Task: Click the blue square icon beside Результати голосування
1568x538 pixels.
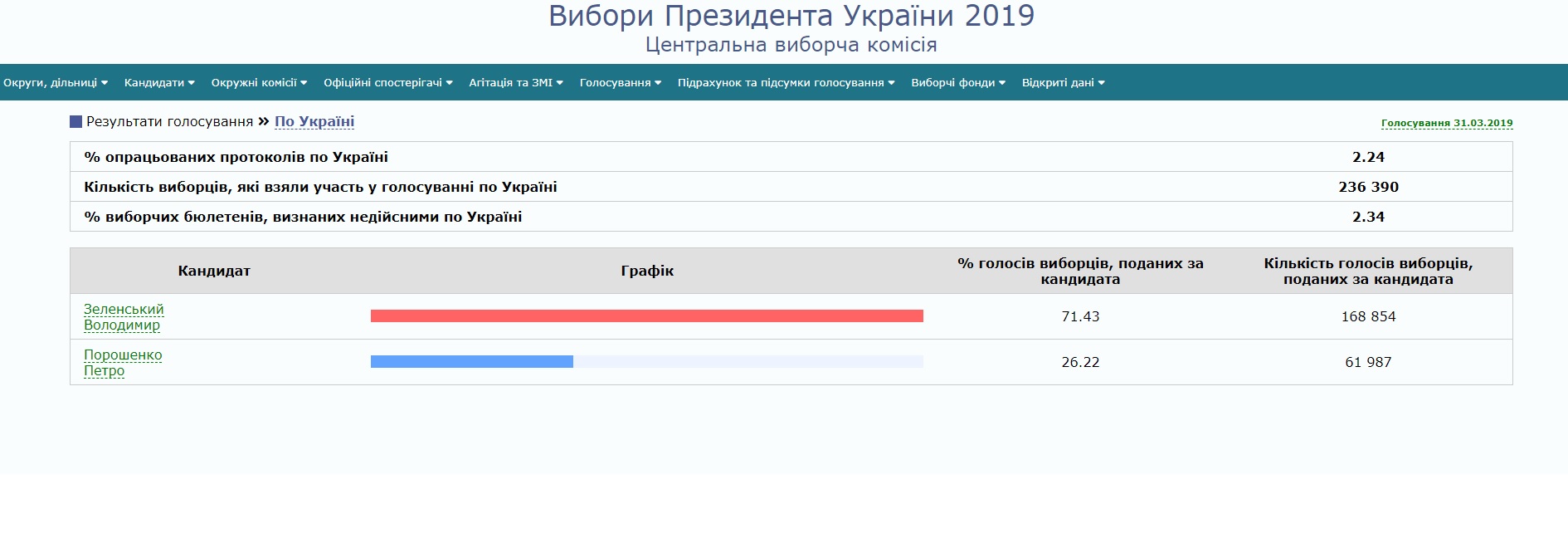Action: pyautogui.click(x=75, y=122)
